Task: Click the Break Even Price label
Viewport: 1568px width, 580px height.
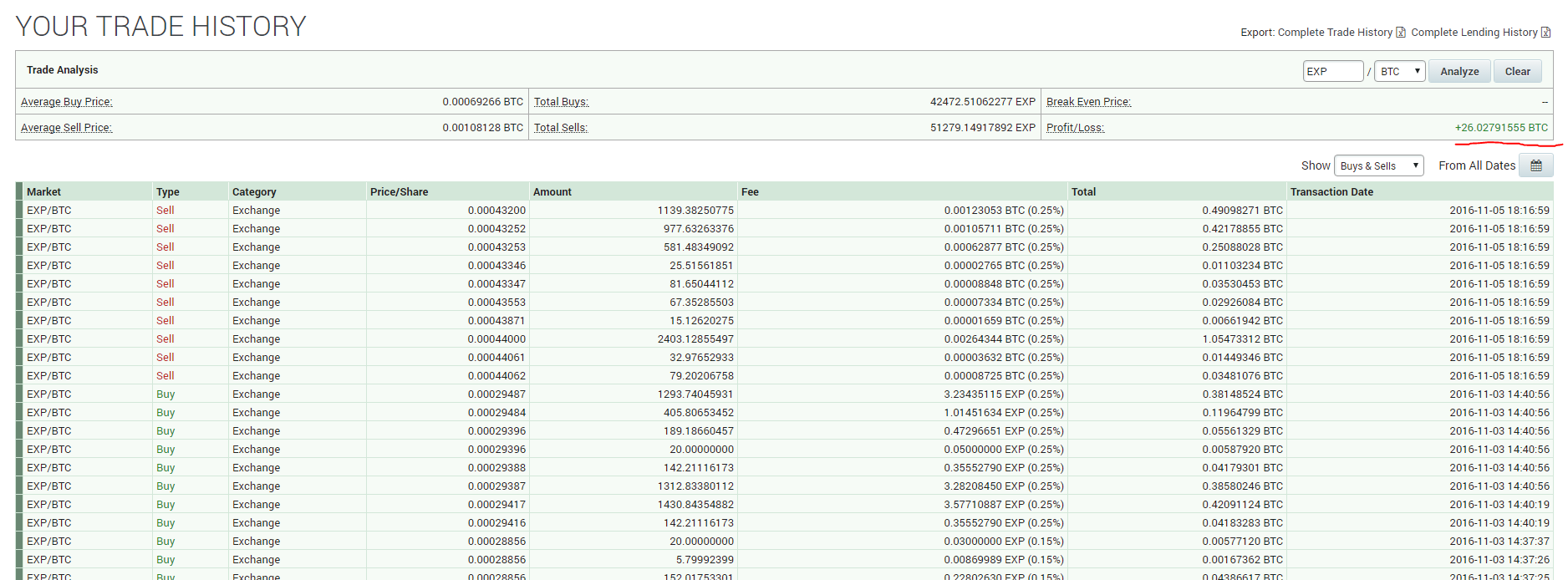Action: (x=1088, y=102)
